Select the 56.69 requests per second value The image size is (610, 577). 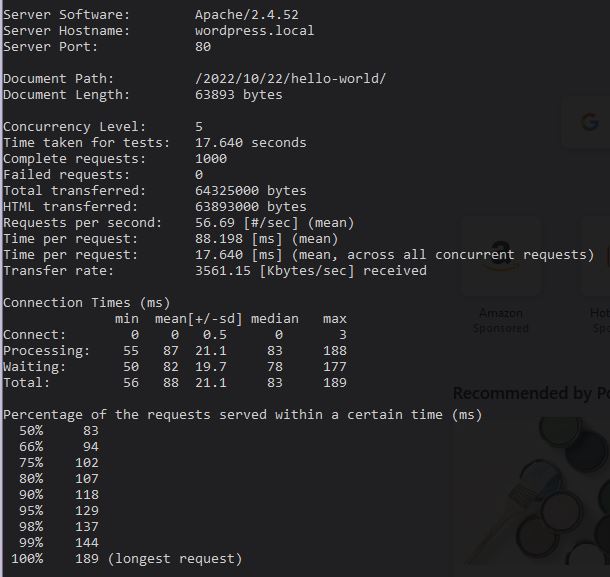pos(215,223)
